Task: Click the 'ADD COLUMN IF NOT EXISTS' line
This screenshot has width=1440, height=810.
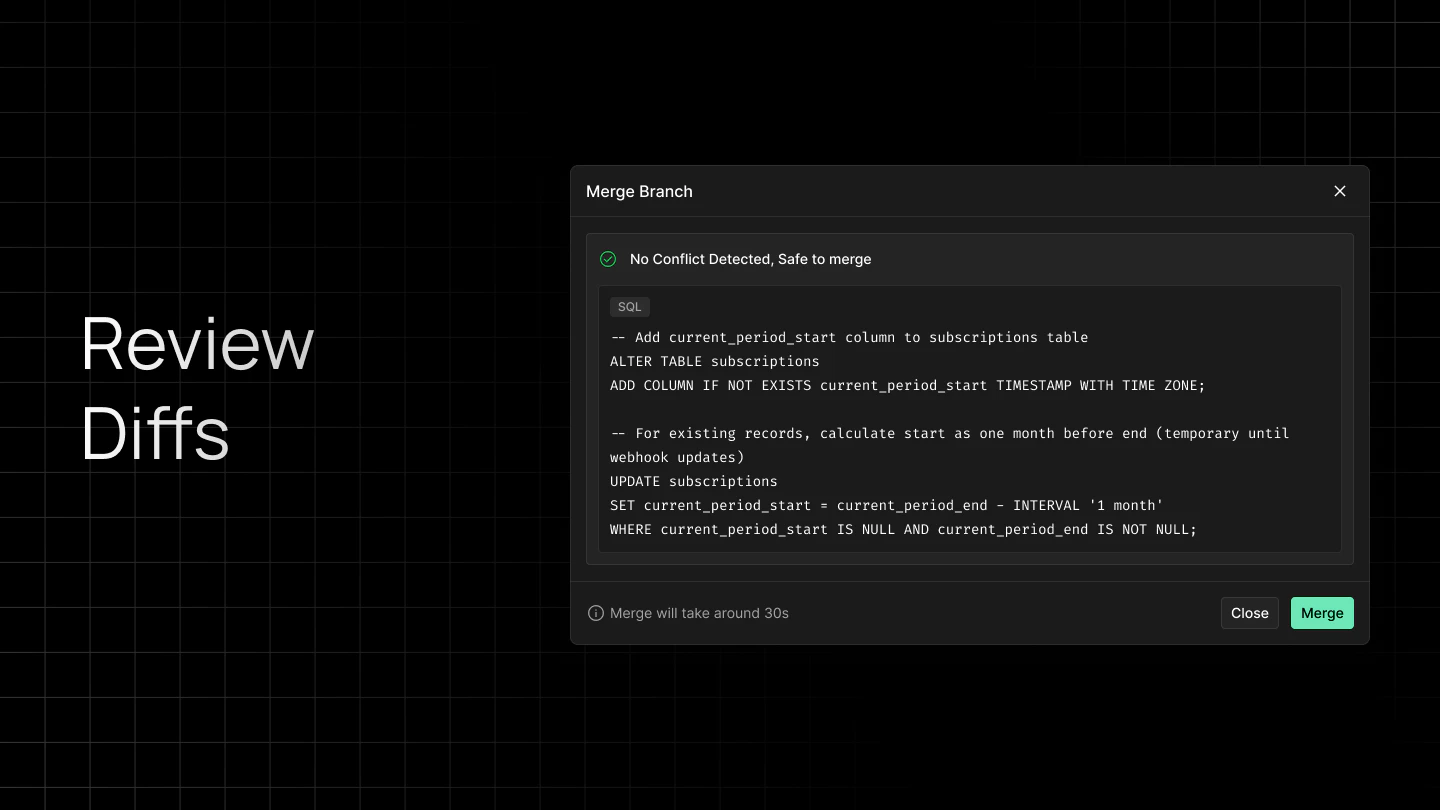Action: 908,385
